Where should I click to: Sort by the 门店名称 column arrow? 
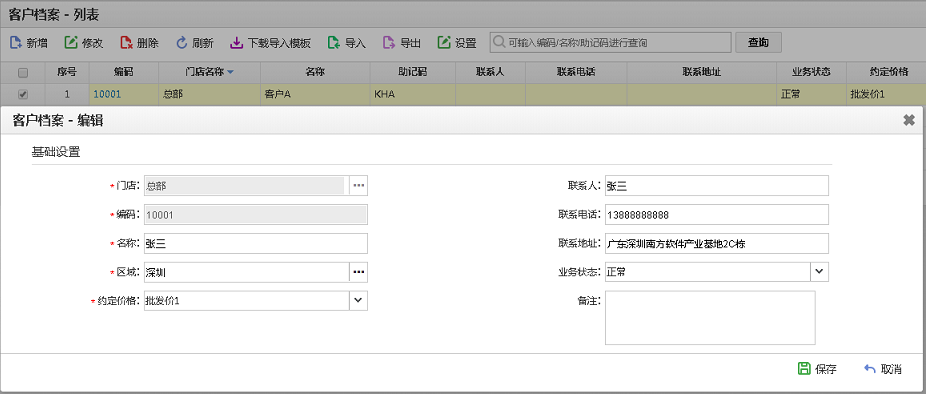(x=230, y=72)
